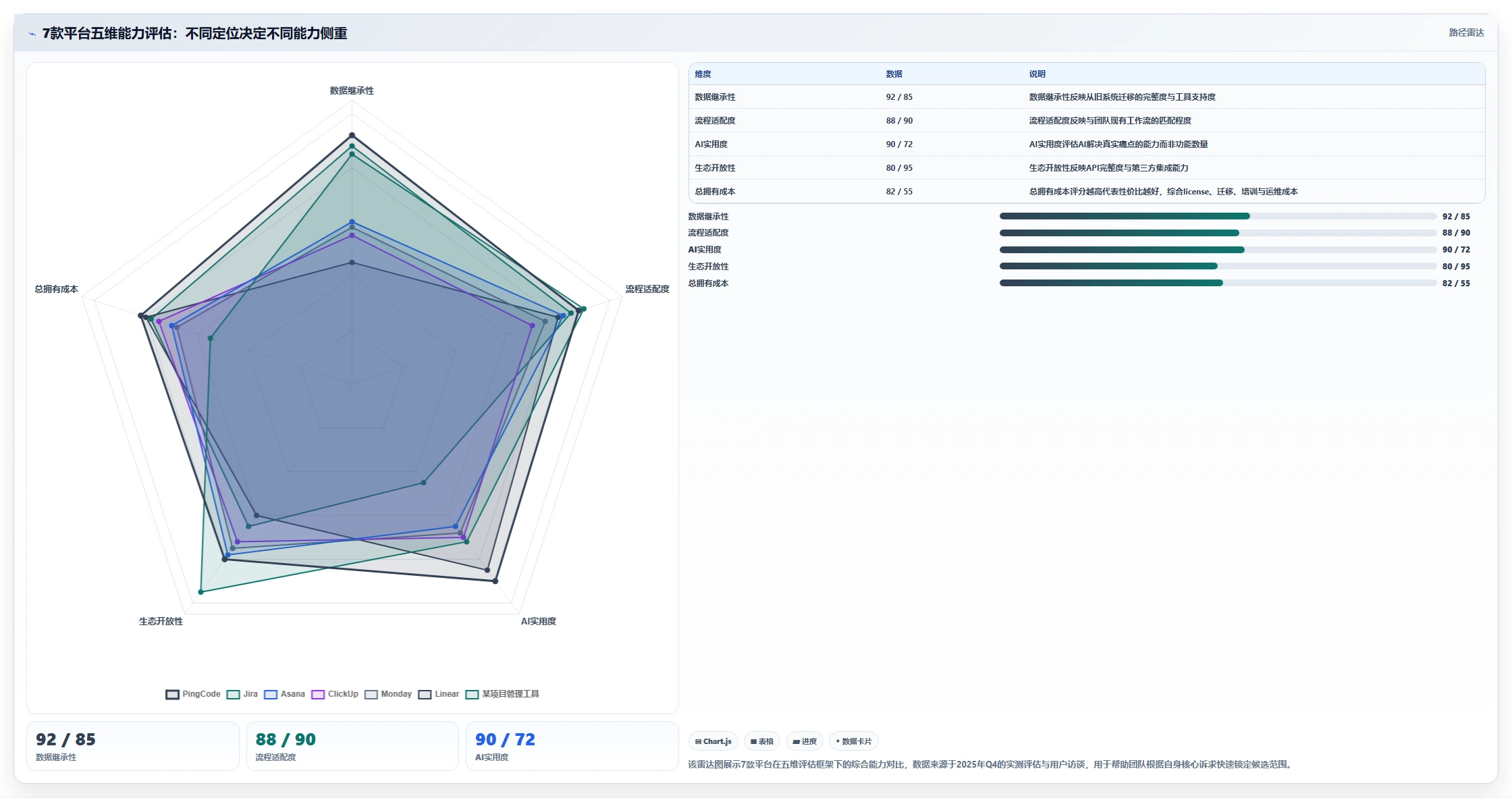Viewport: 1512px width, 798px height.
Task: Open the 88 / 90 流程适配度 data card
Action: (x=352, y=746)
